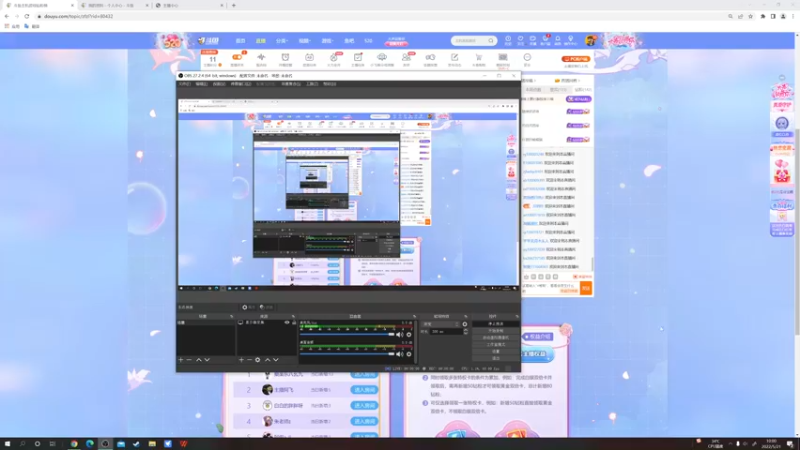This screenshot has height=450, width=800.
Task: Open settings gear of first audio mixer channel
Action: pos(409,335)
